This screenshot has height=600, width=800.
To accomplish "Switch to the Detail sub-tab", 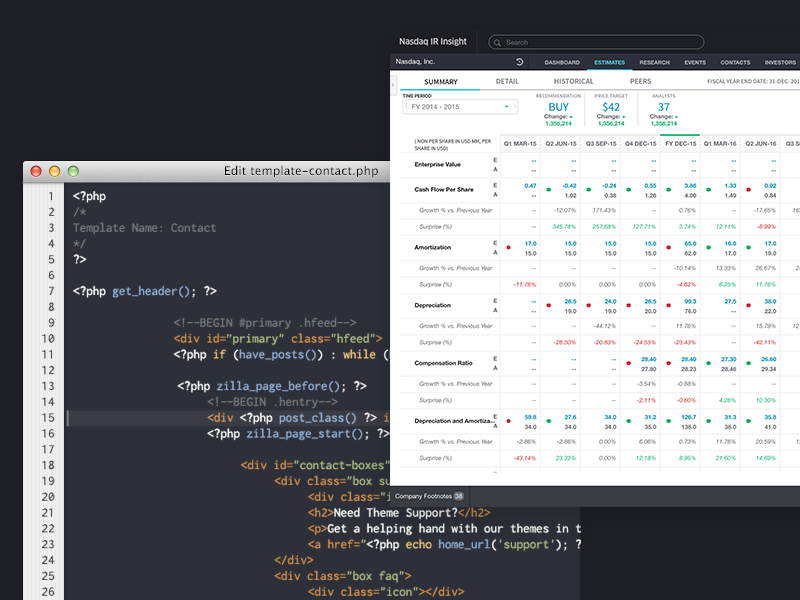I will (x=507, y=82).
